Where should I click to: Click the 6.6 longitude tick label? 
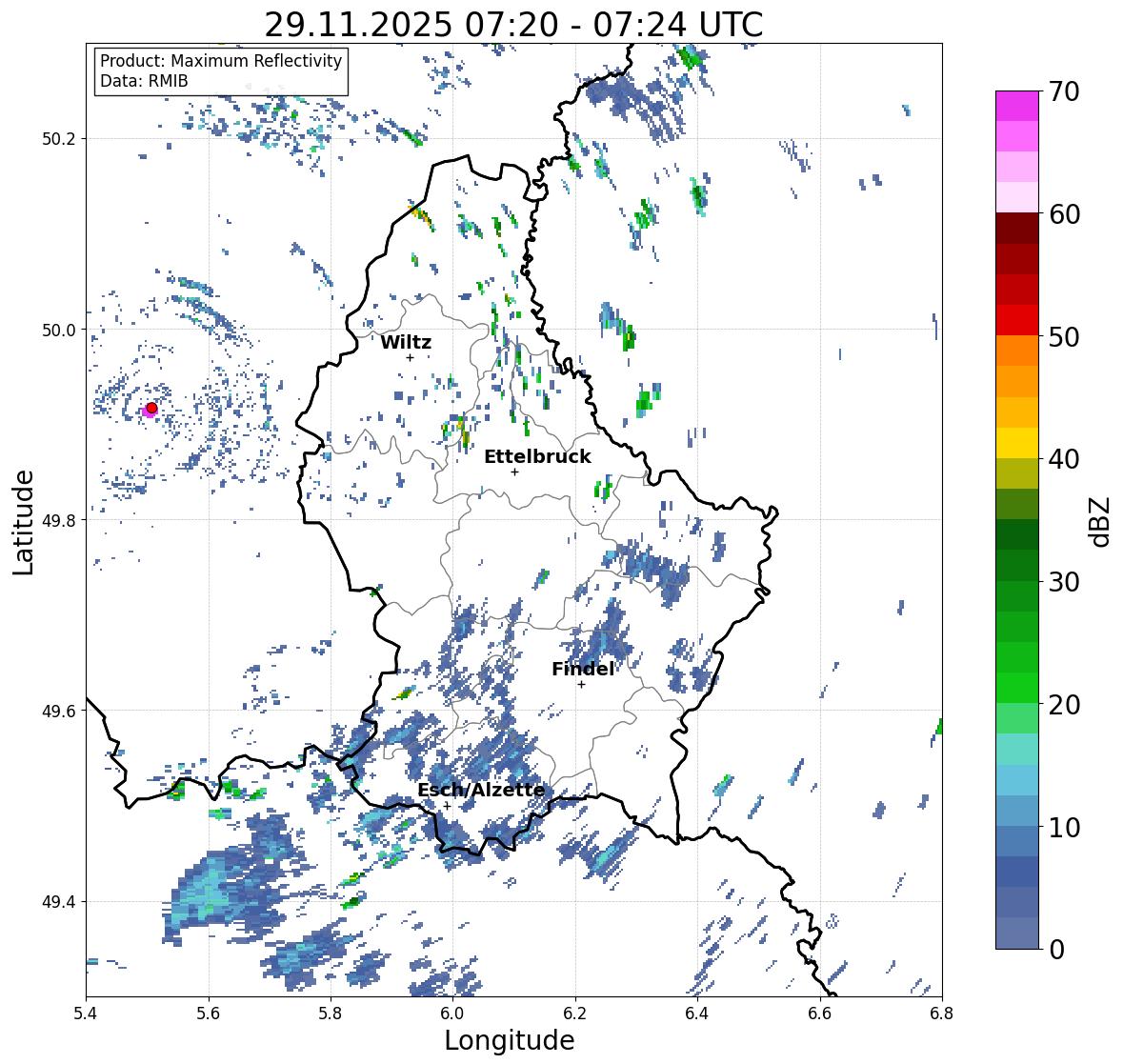click(820, 1014)
